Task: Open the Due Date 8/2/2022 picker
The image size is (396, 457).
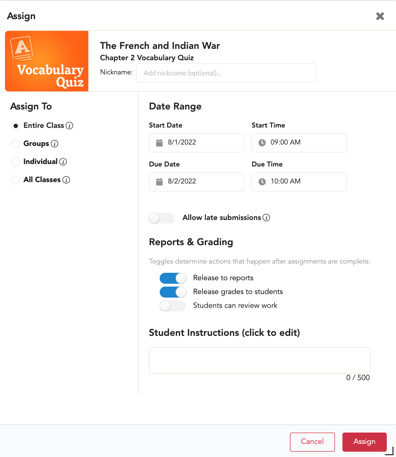Action: coord(196,182)
